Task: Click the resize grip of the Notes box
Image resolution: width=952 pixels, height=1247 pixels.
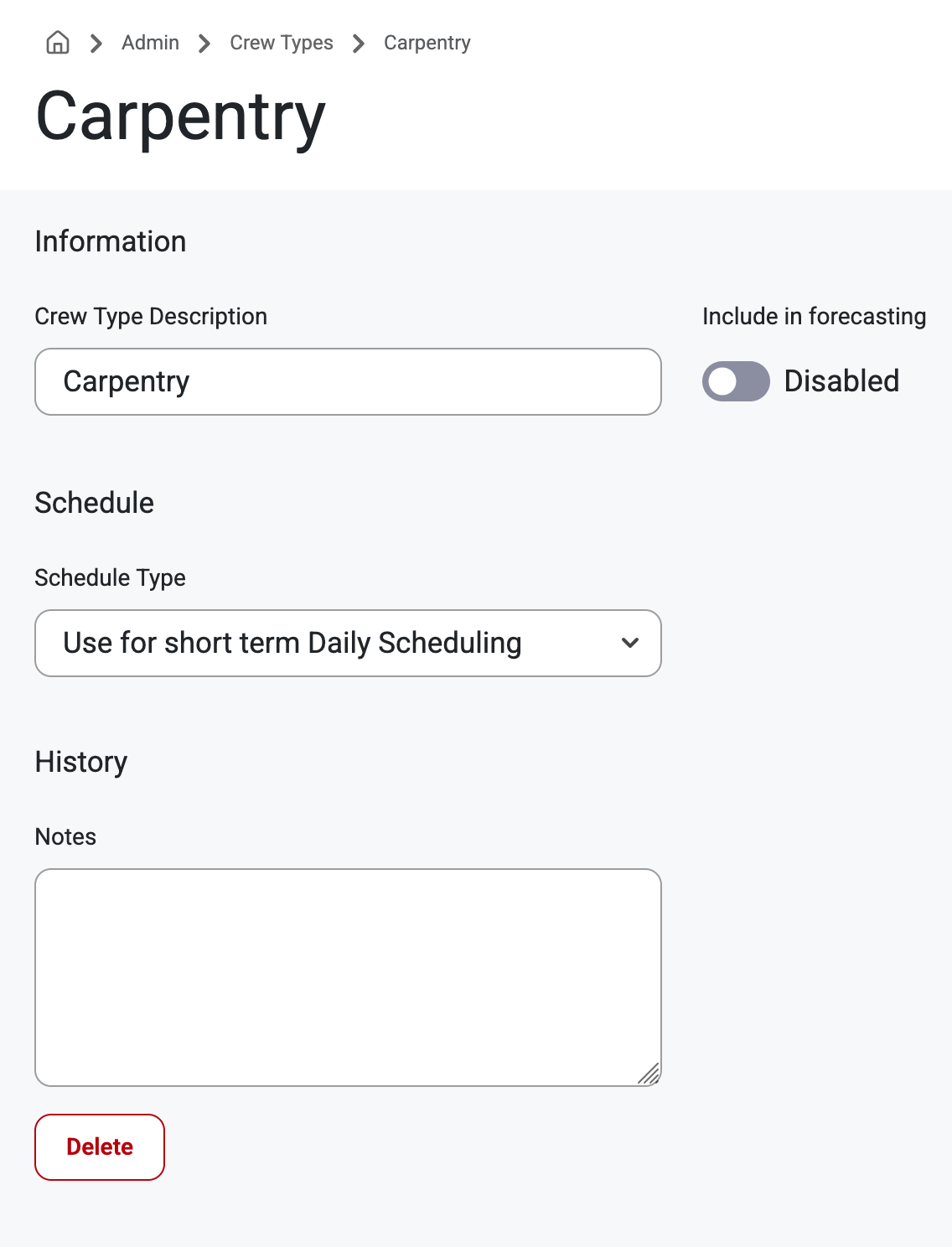Action: 649,1074
